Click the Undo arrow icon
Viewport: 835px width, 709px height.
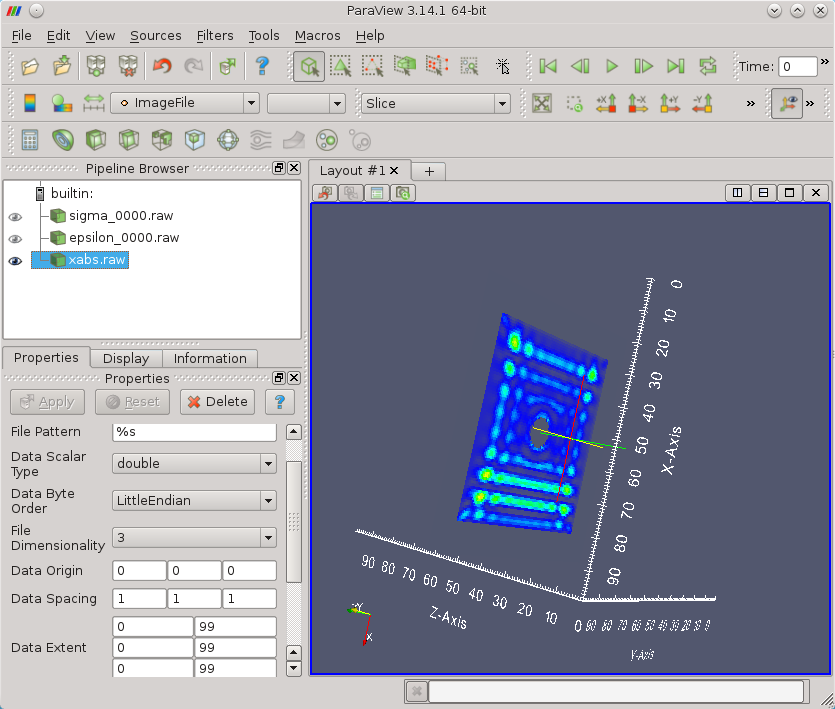click(x=161, y=67)
